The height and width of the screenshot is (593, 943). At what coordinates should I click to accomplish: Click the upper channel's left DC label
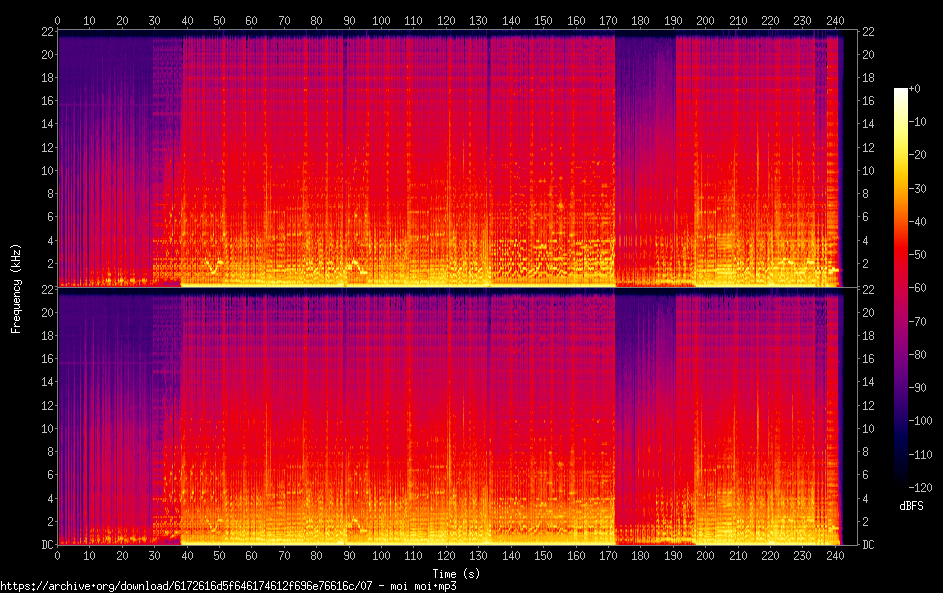(47, 289)
